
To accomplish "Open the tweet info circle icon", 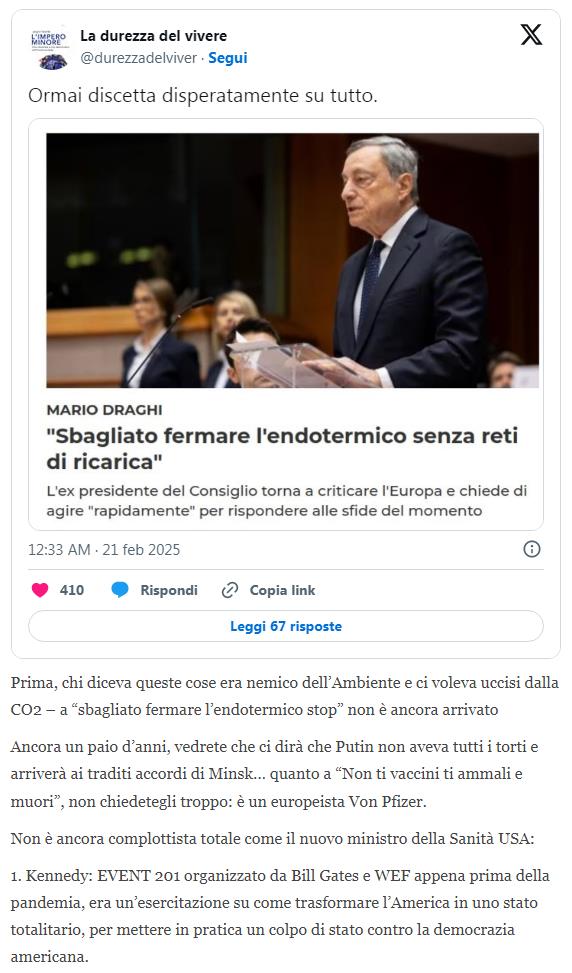I will coord(532,549).
